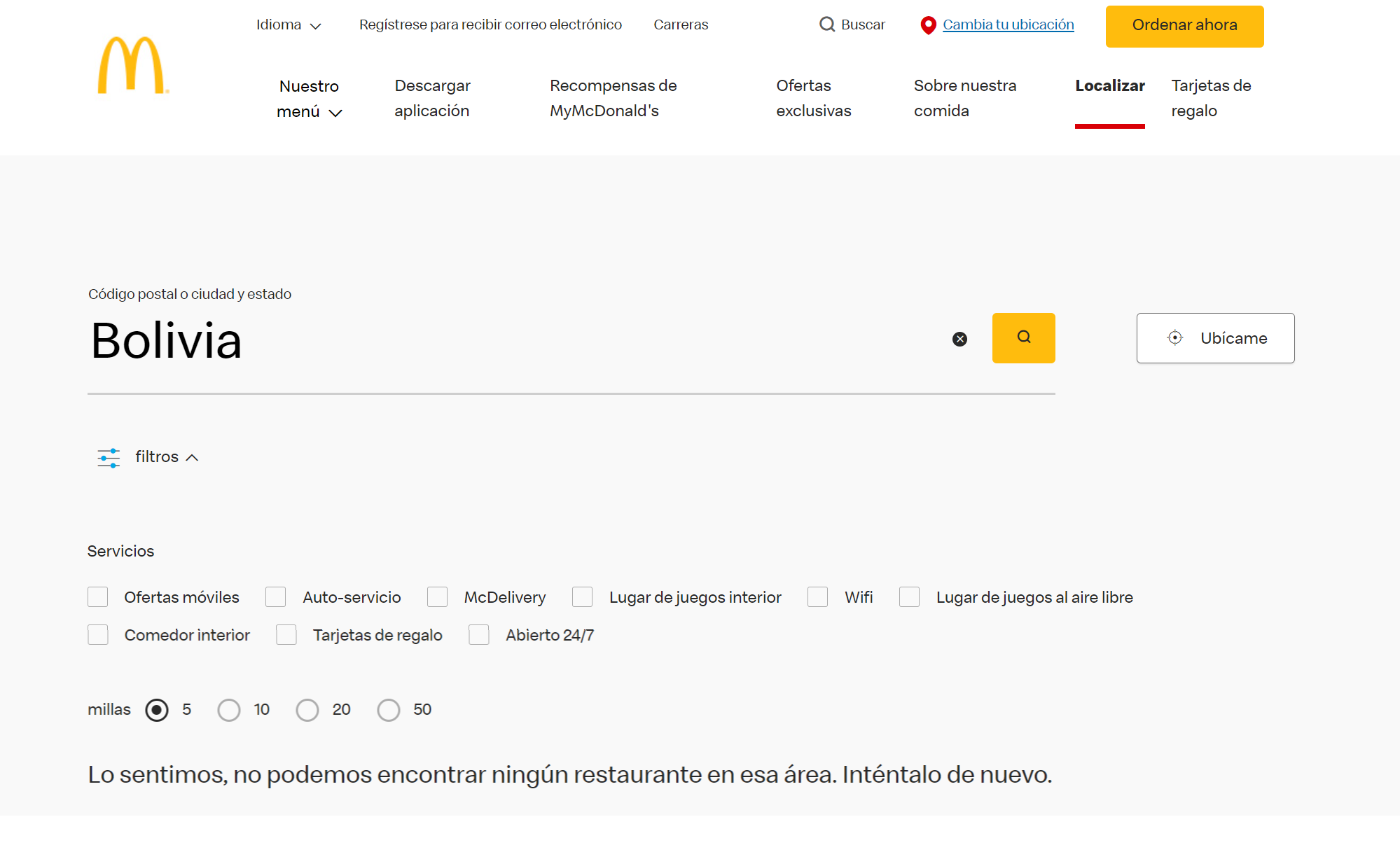
Task: Check Lugar de juegos interior checkbox
Action: pyautogui.click(x=583, y=597)
